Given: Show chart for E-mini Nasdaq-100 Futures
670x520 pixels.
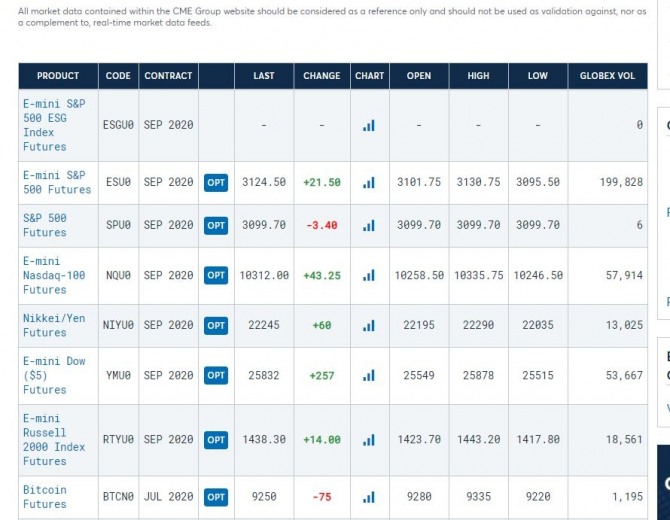Looking at the screenshot, I should coord(369,275).
